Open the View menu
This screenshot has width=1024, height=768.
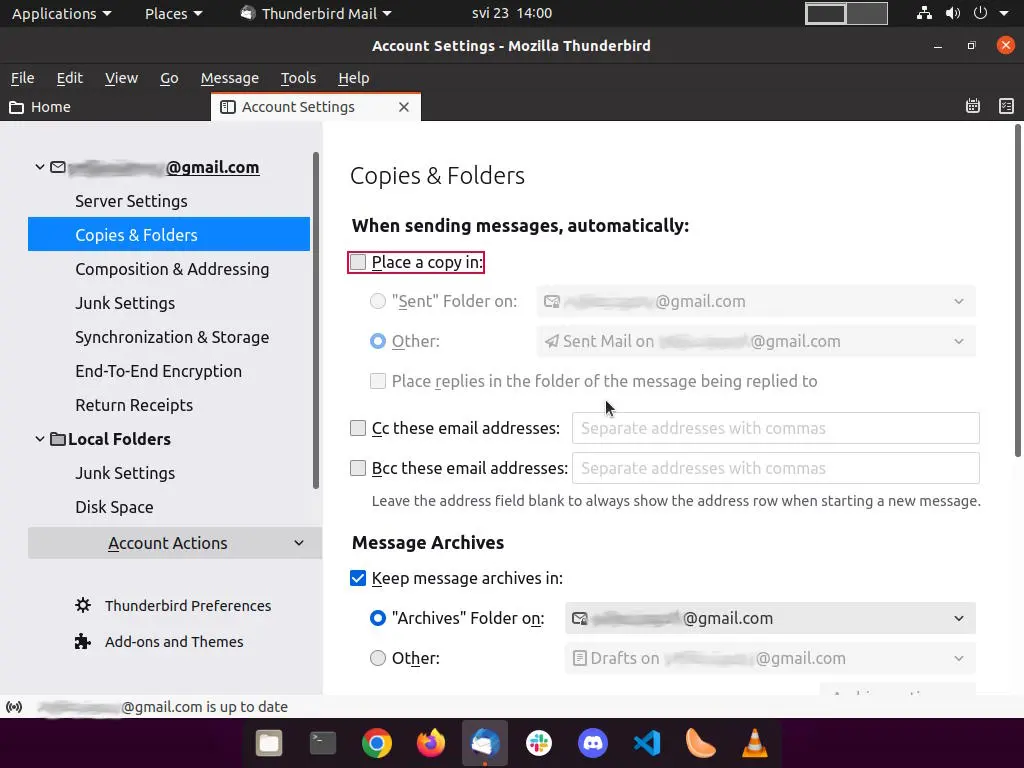point(121,78)
